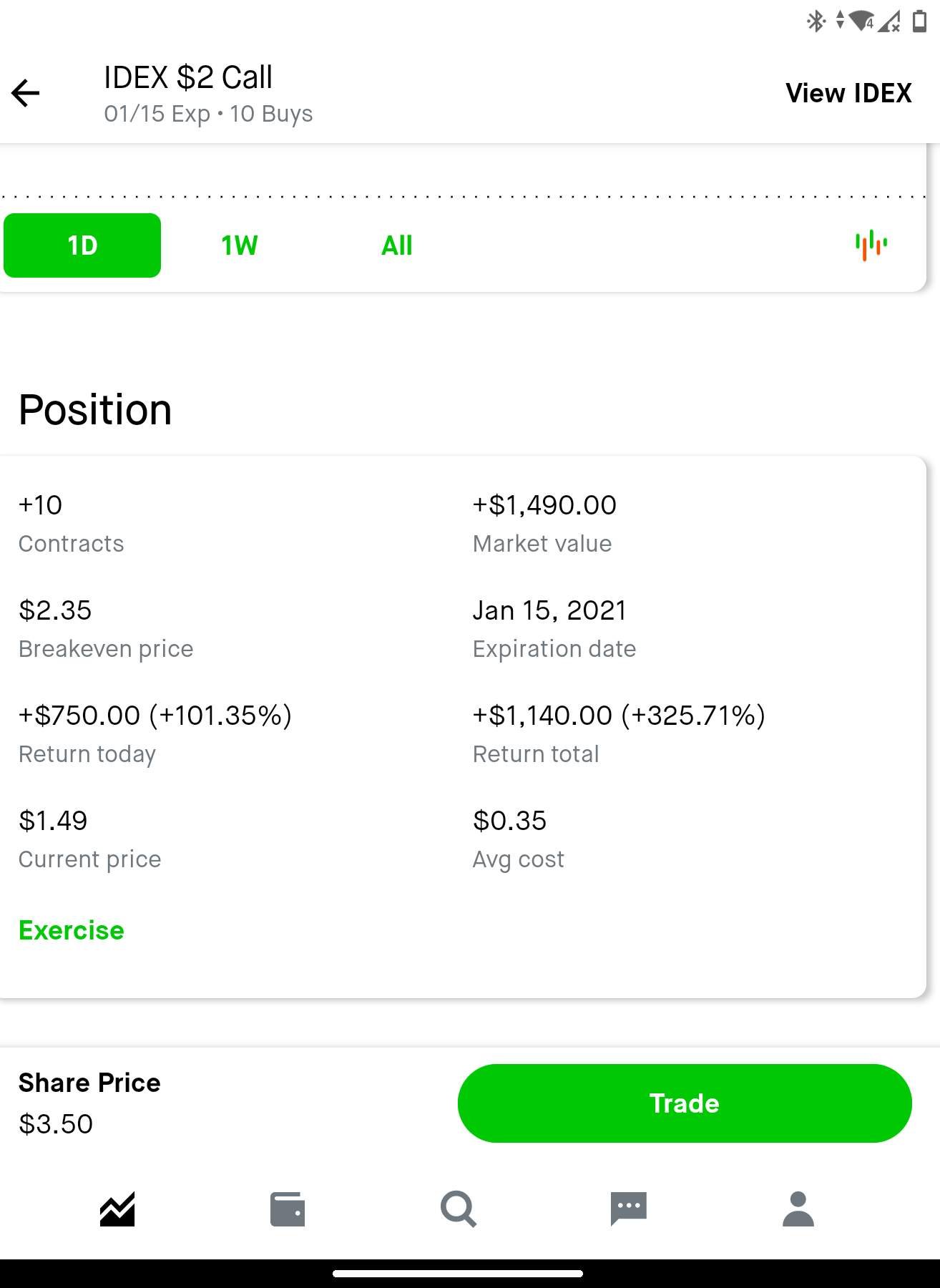Open the messages chat bubble tab
Image resolution: width=940 pixels, height=1288 pixels.
[628, 1209]
